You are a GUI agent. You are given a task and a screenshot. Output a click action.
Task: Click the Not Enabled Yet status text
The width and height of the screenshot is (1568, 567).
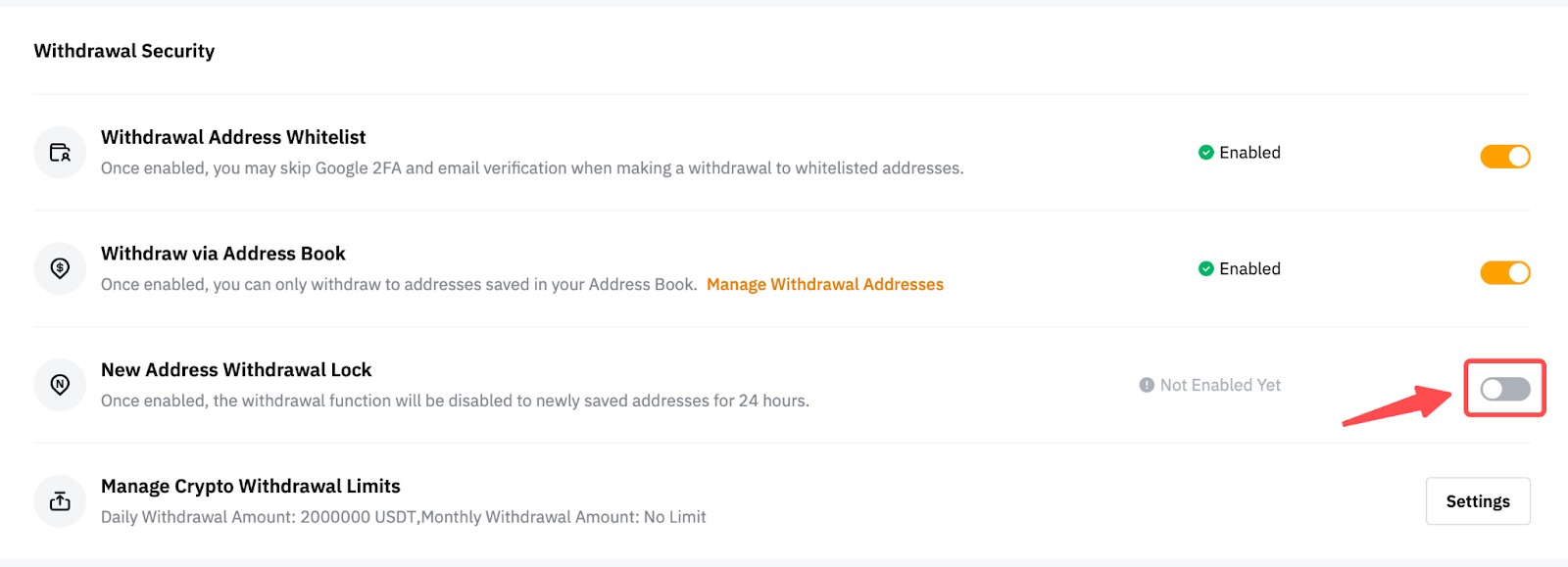tap(1220, 386)
